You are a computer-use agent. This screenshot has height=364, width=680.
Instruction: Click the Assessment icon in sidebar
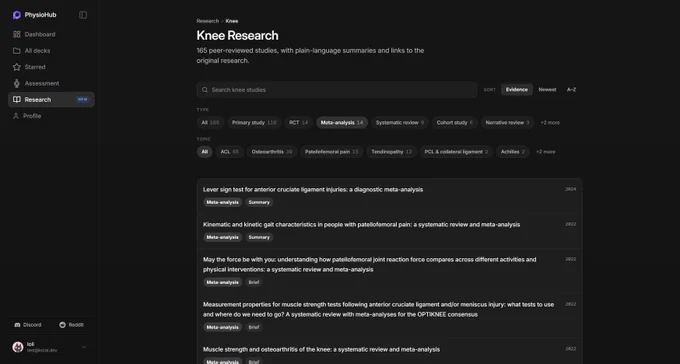16,83
